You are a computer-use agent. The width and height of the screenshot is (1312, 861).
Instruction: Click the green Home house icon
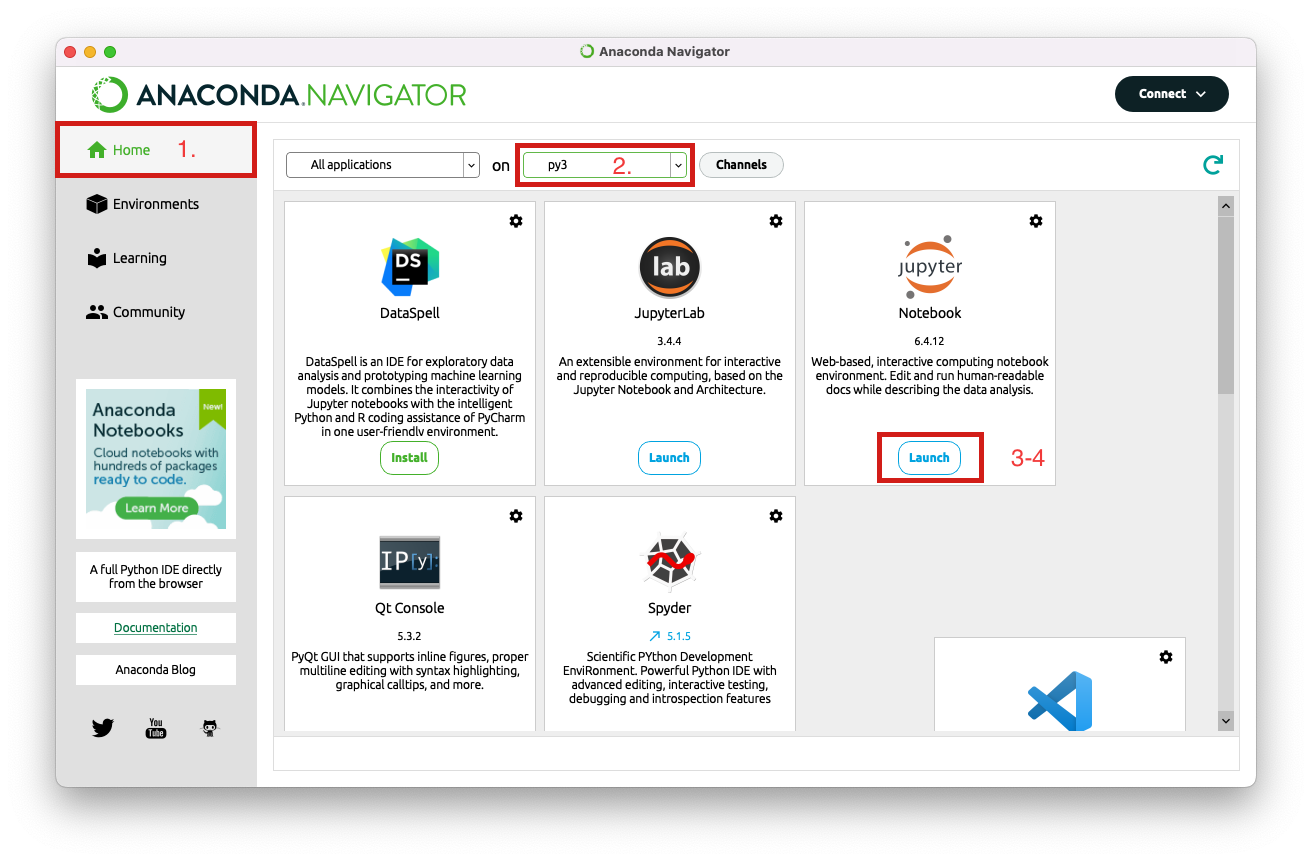tap(97, 150)
